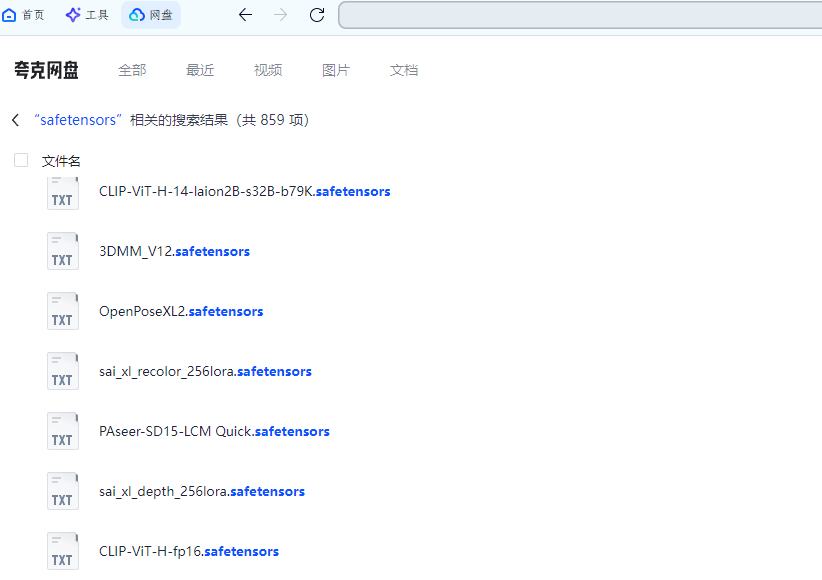Select the 视频 category tab
Image resolution: width=822 pixels, height=580 pixels.
tap(268, 70)
